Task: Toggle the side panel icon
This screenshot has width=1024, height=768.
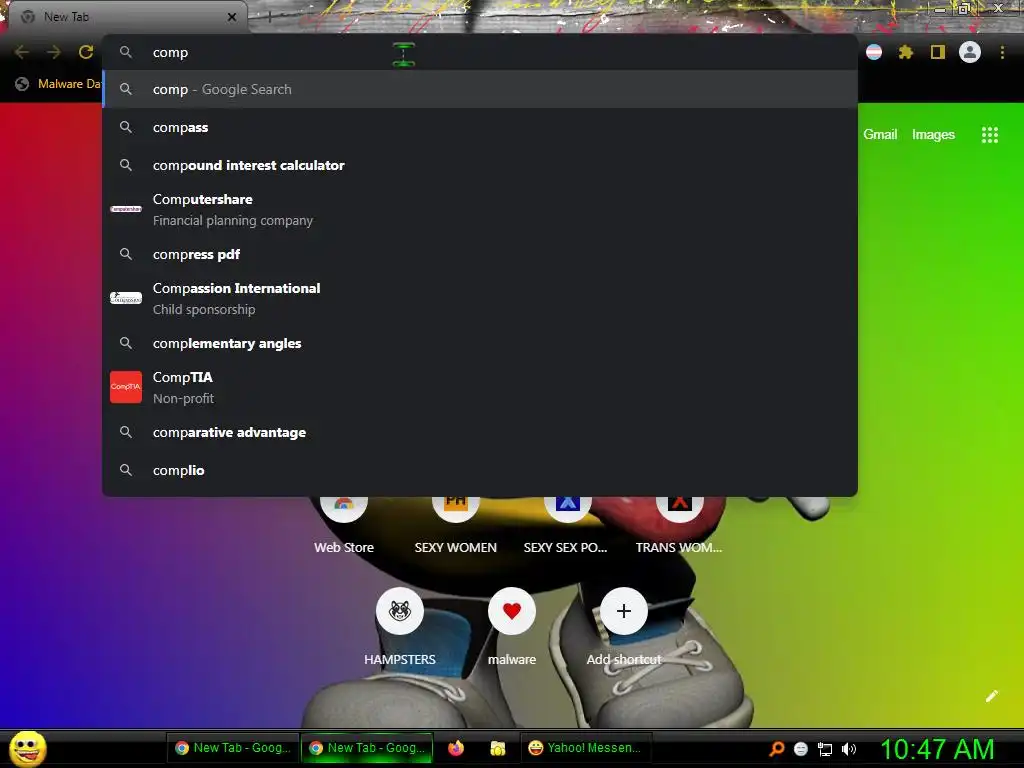Action: click(937, 52)
